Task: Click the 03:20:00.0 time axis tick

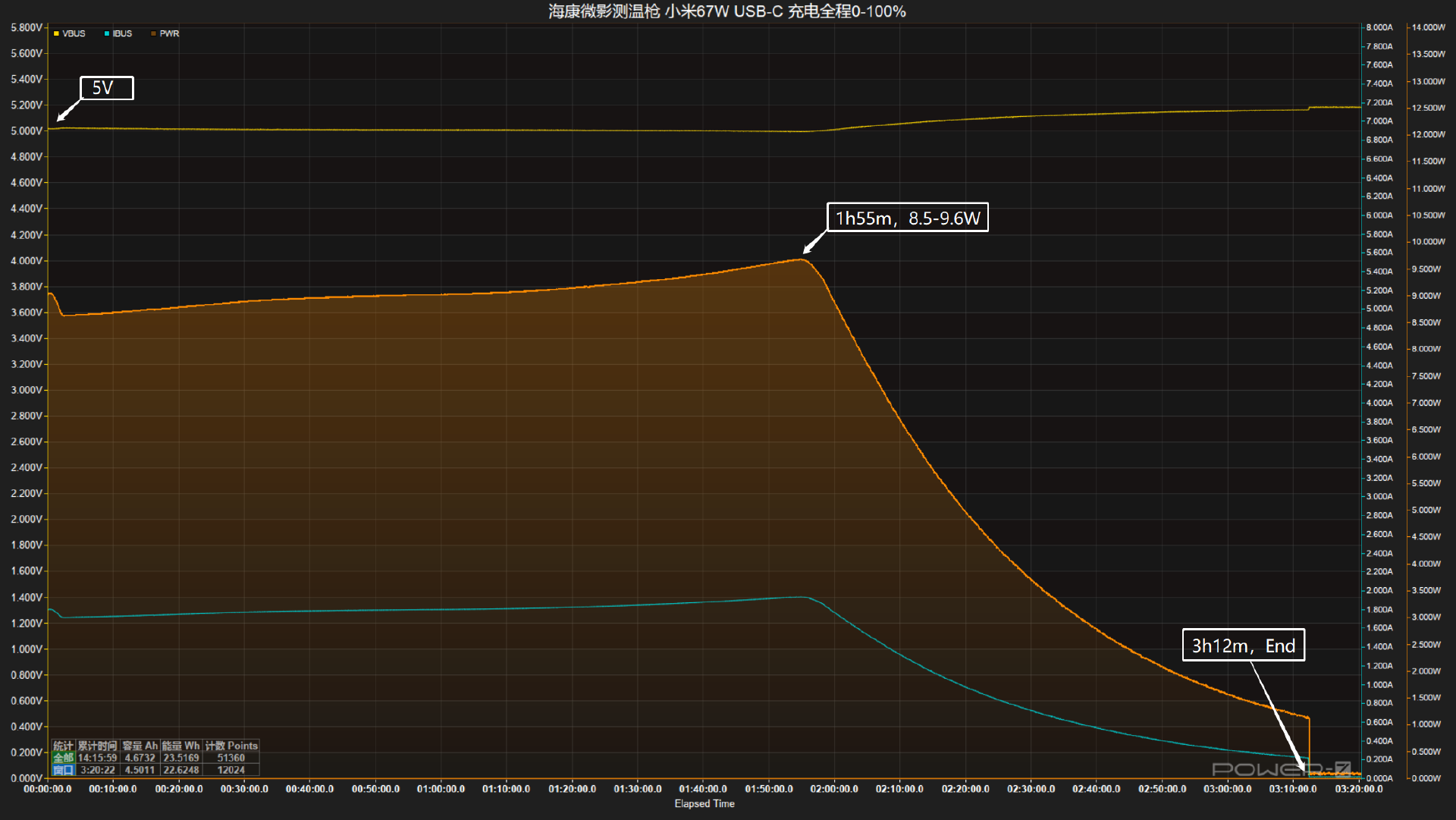Action: [1359, 789]
